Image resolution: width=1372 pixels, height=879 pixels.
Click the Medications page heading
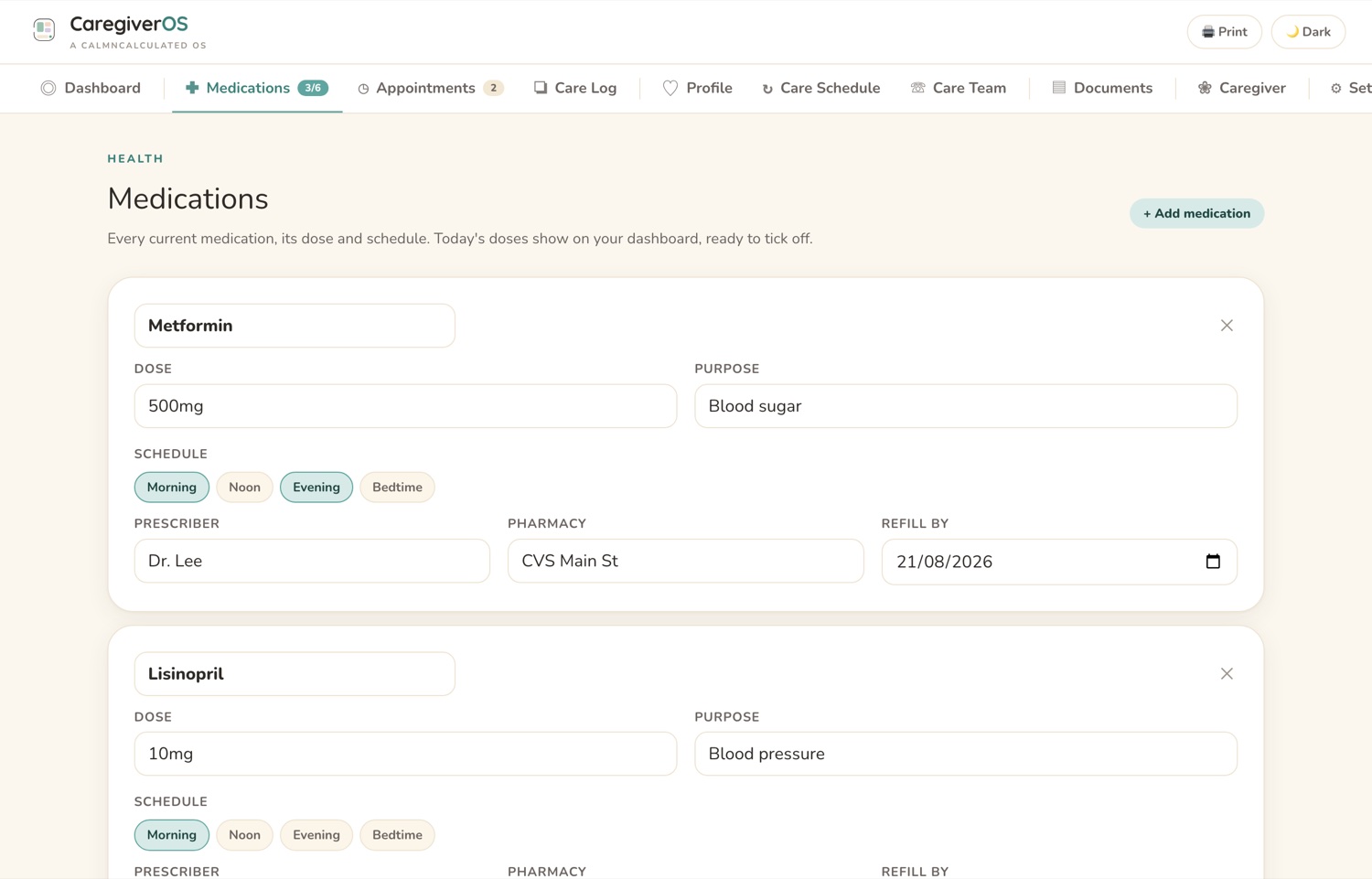point(188,198)
